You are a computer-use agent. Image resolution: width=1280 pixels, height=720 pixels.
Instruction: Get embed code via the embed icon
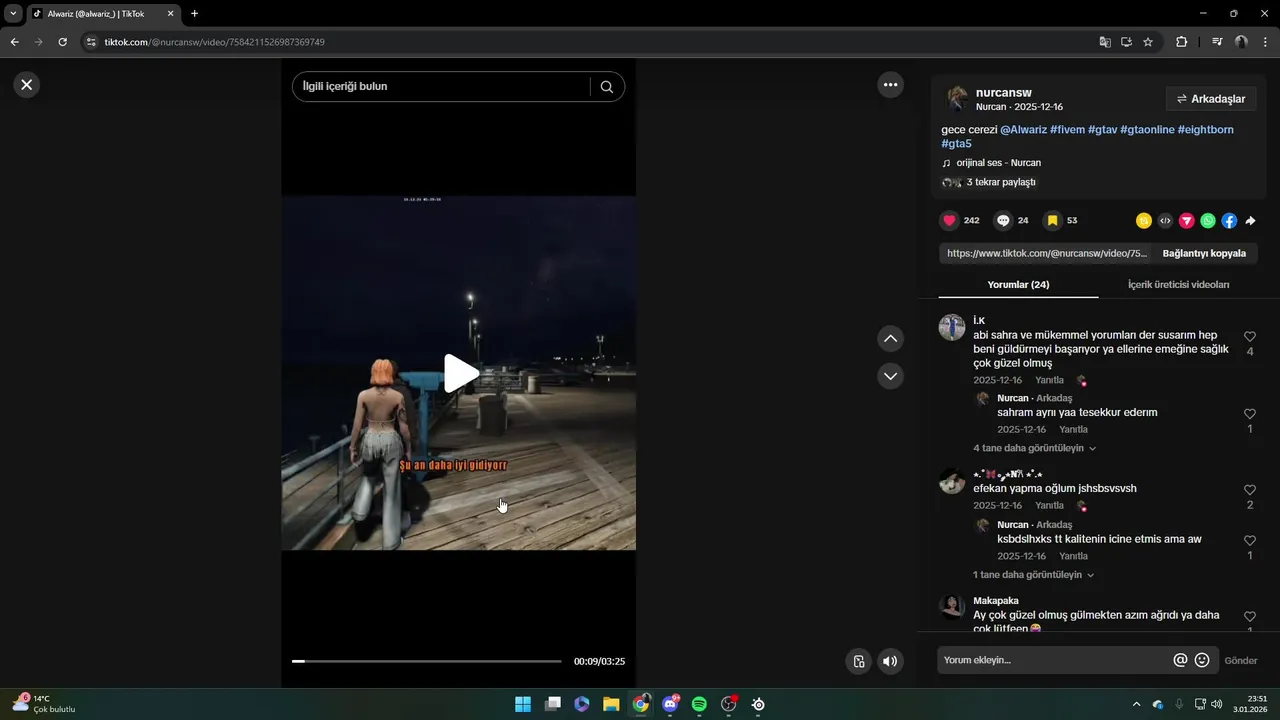[1165, 221]
